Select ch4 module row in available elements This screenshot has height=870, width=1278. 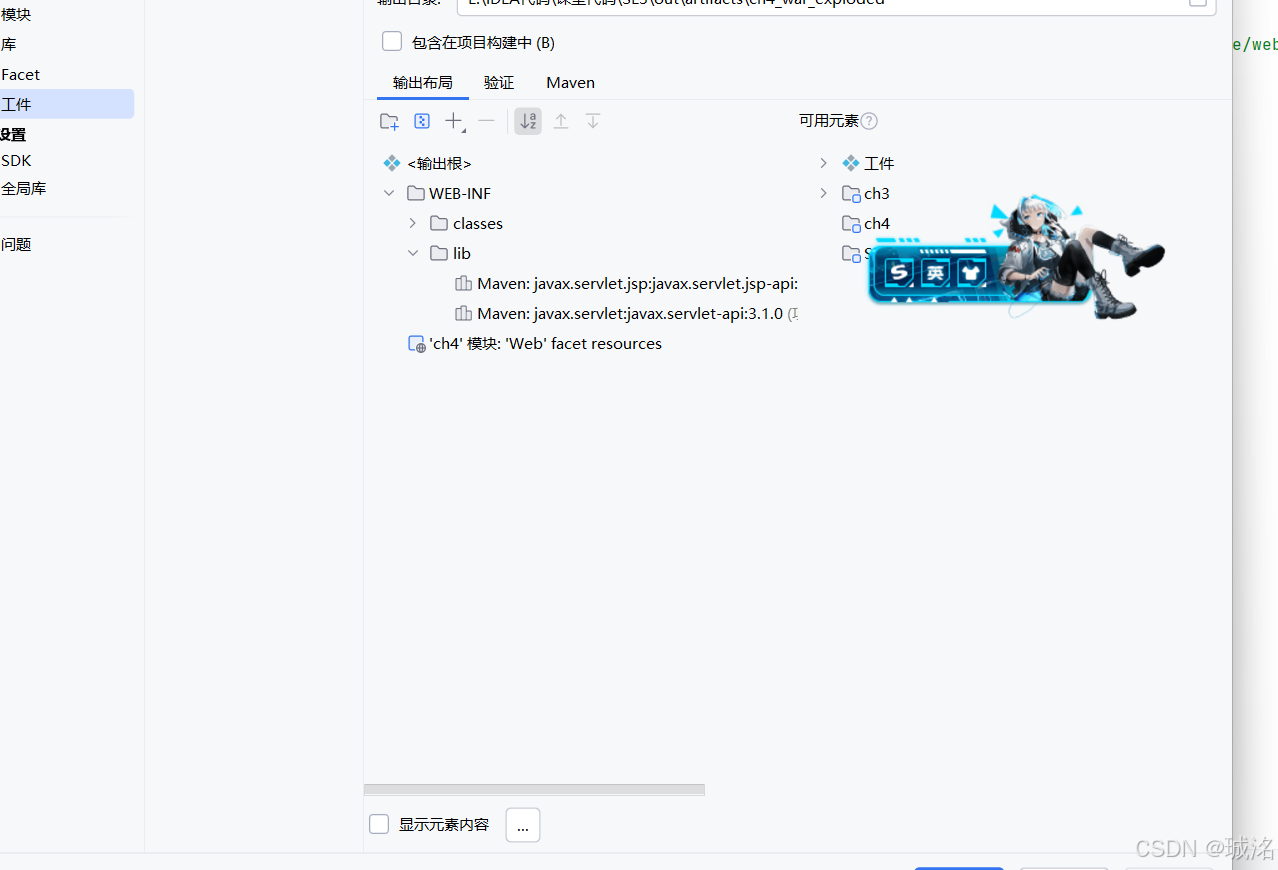point(866,223)
